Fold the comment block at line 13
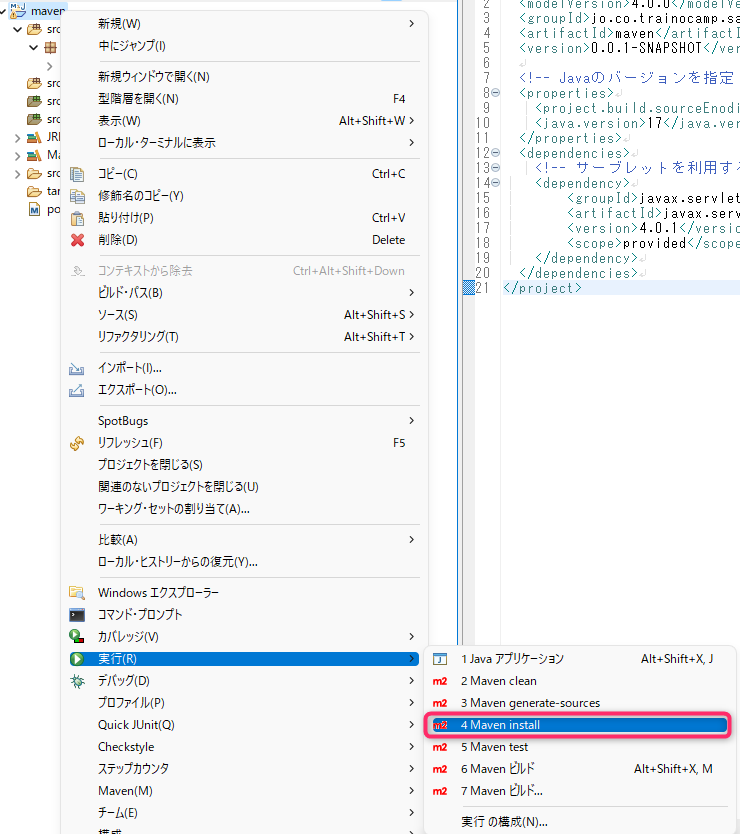Viewport: 740px width, 834px height. (x=496, y=168)
